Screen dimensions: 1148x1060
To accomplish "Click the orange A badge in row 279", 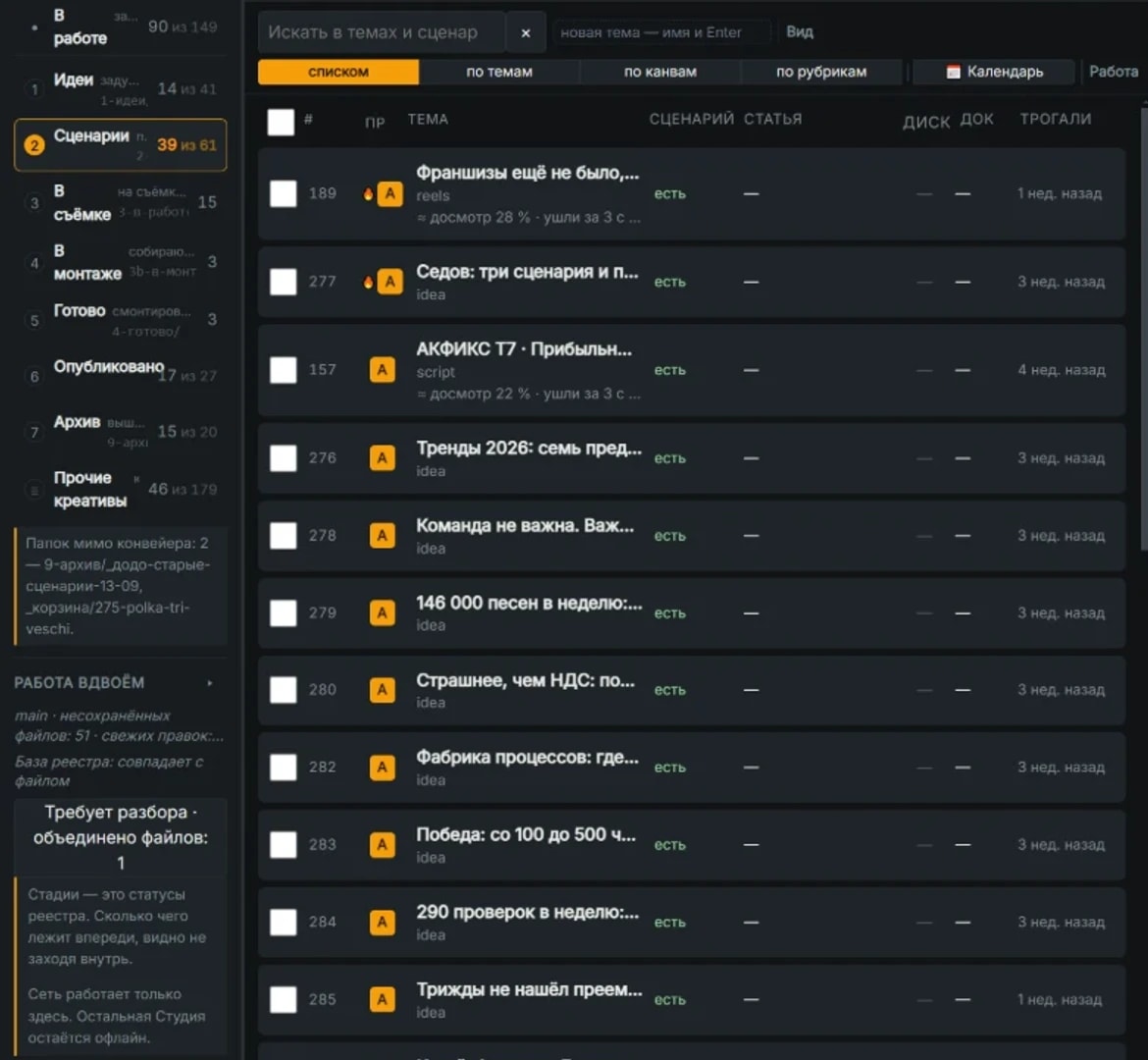I will pyautogui.click(x=383, y=613).
